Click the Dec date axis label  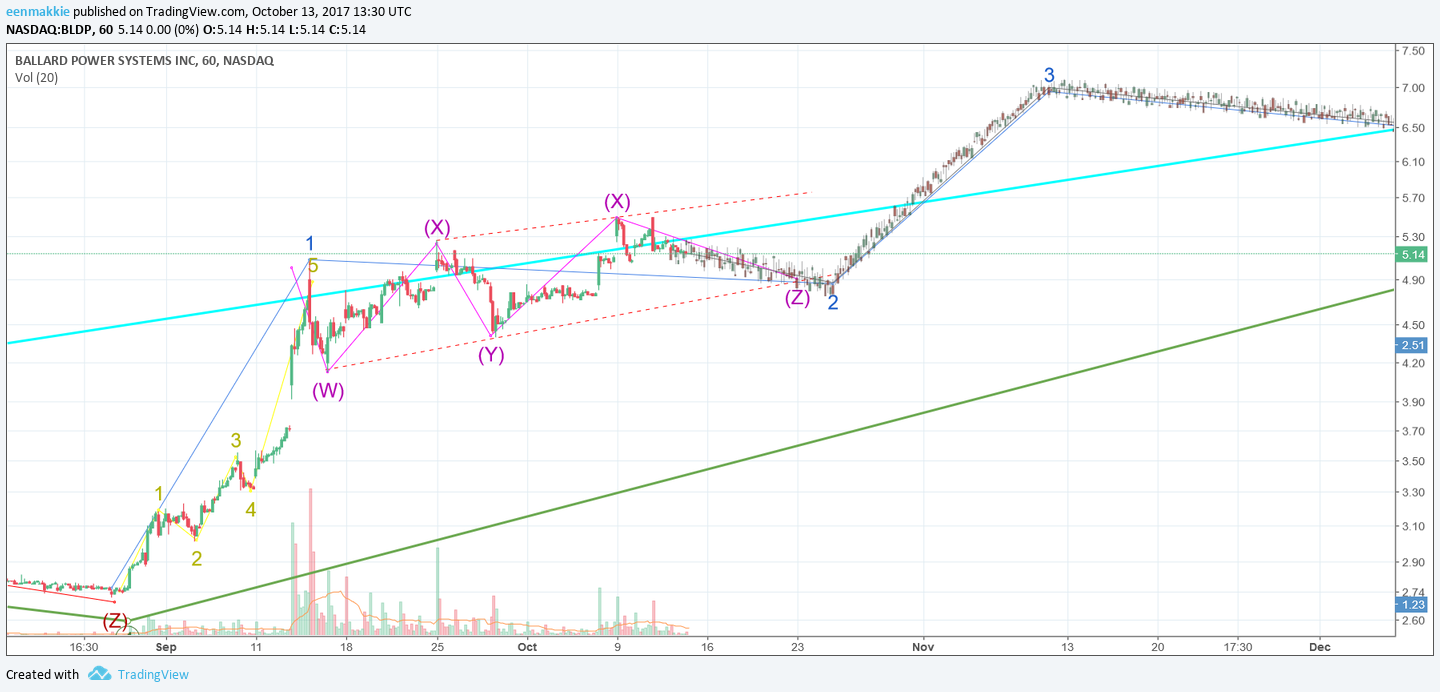click(x=1320, y=647)
